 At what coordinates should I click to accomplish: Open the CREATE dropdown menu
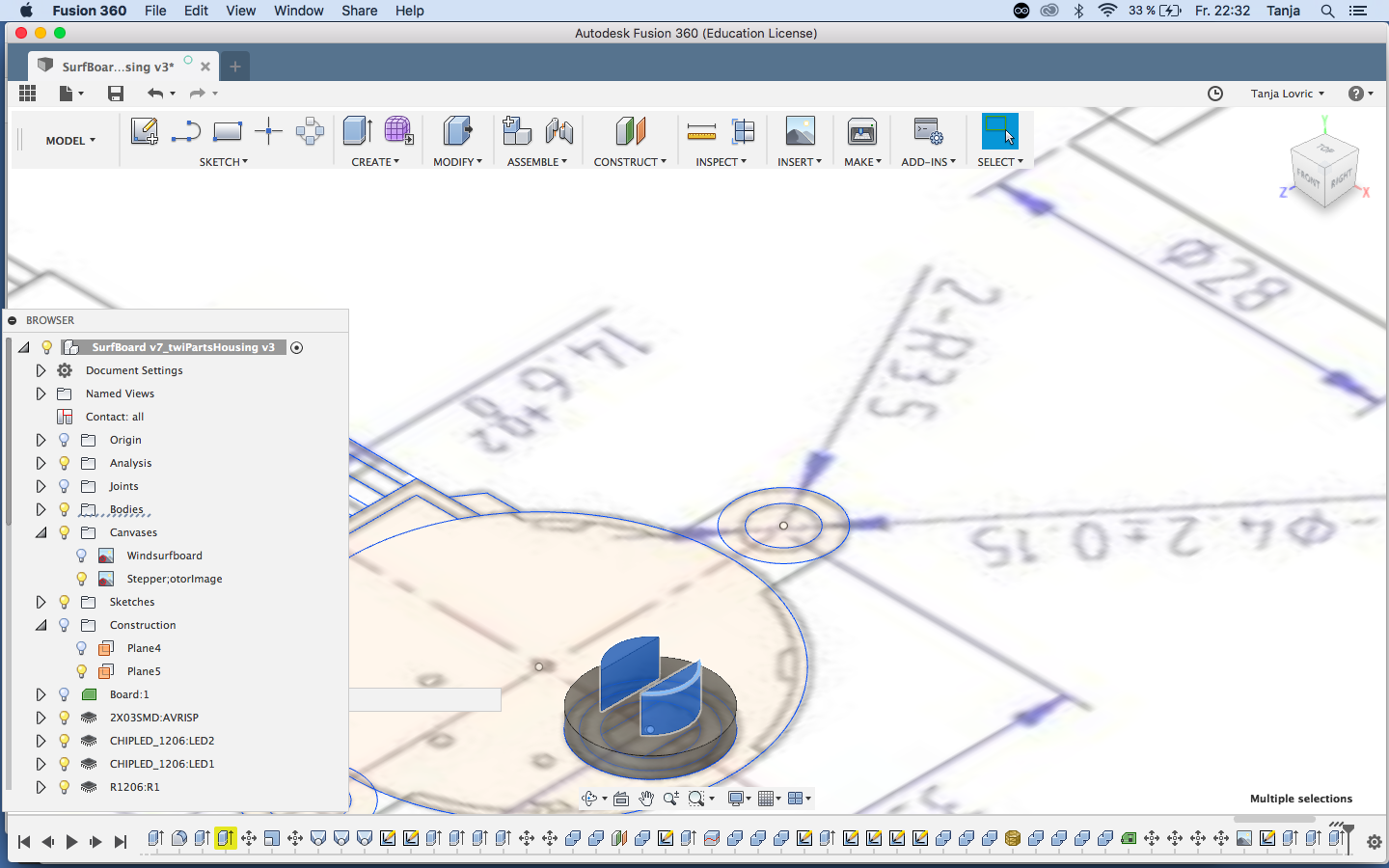pyautogui.click(x=375, y=162)
